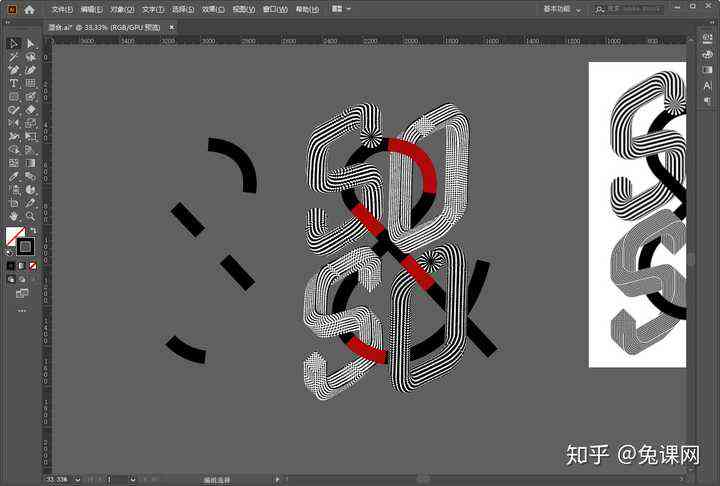Select the Eraser tool
Image resolution: width=720 pixels, height=486 pixels.
[x=30, y=110]
